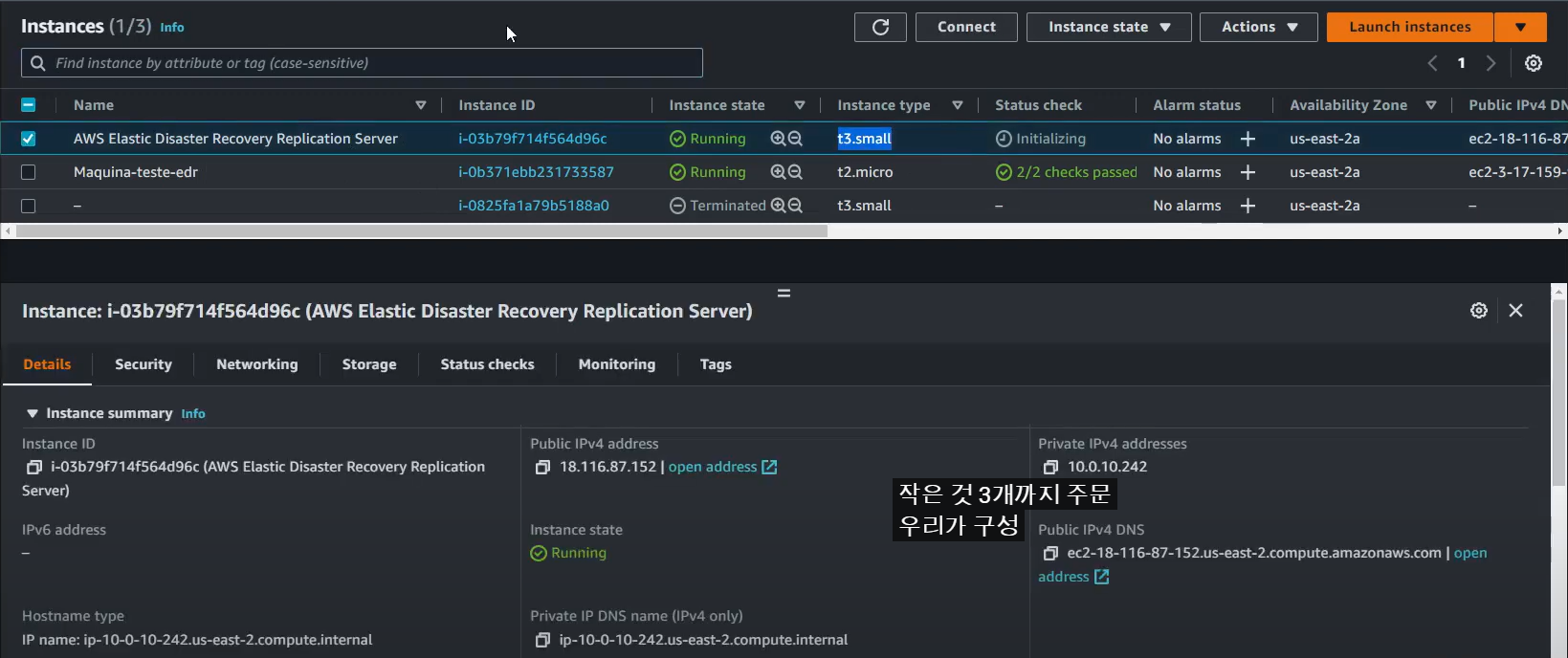Open instance link i-03b79f714f564d96c
Image resolution: width=1568 pixels, height=658 pixels.
pos(533,139)
